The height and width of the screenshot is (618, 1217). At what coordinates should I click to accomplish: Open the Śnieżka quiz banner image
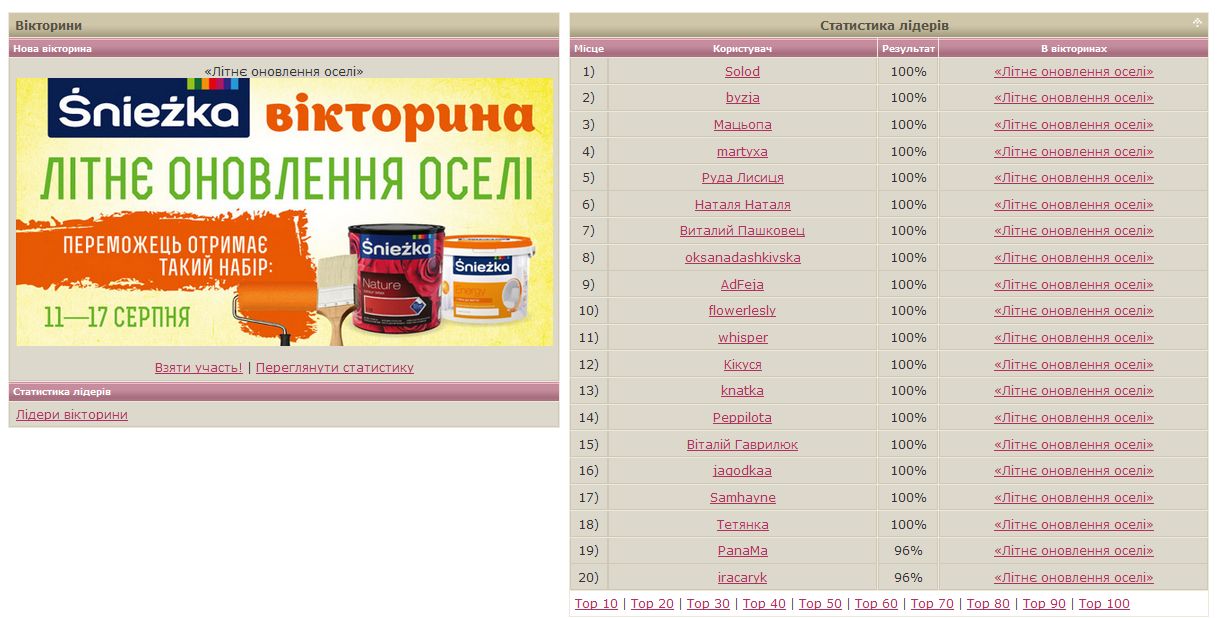[x=284, y=212]
